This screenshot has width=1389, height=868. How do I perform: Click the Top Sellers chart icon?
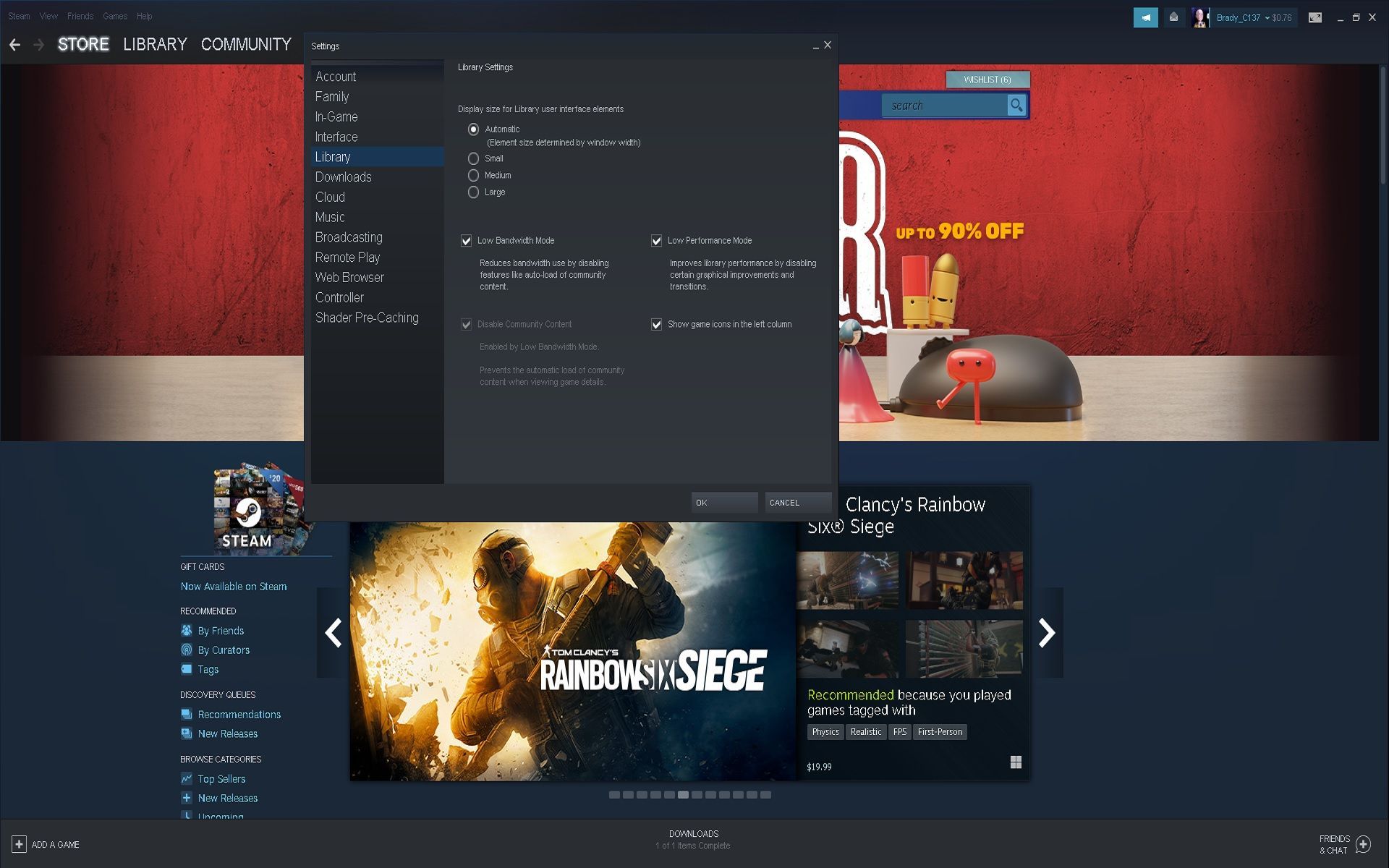point(187,778)
